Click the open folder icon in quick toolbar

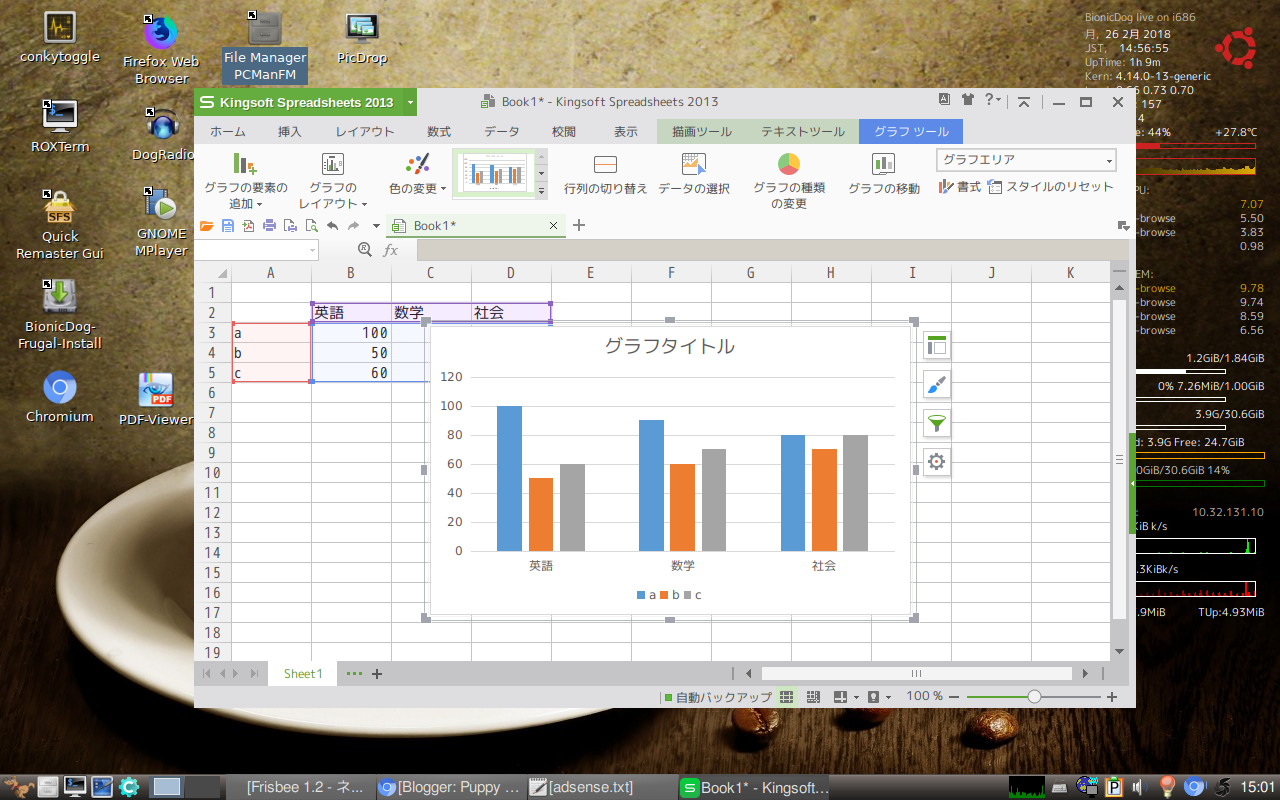(x=207, y=226)
